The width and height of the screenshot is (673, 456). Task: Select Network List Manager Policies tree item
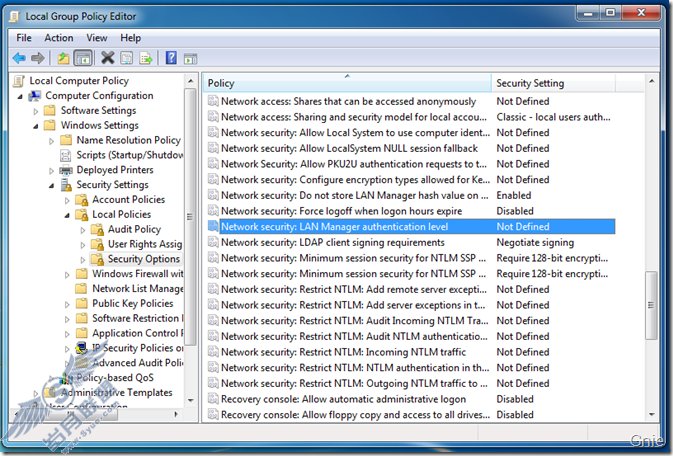(x=137, y=289)
